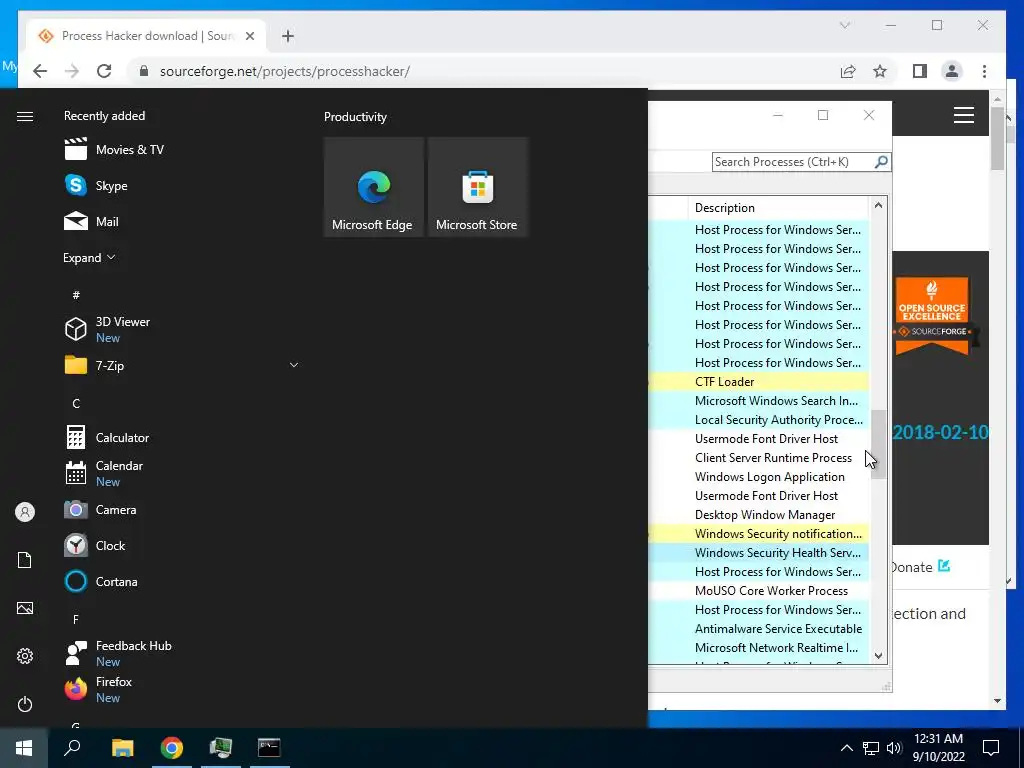The width and height of the screenshot is (1024, 768).
Task: Open Chrome tab search dropdown
Action: pyautogui.click(x=845, y=25)
